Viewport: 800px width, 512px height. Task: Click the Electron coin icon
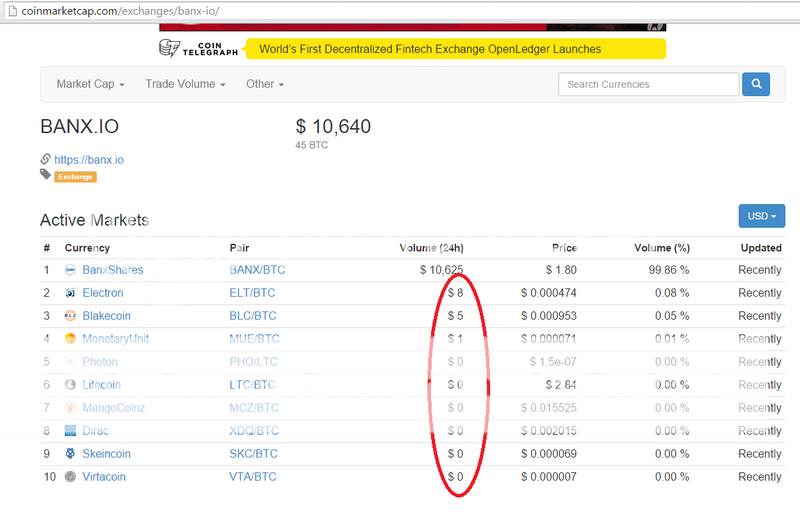(x=70, y=293)
